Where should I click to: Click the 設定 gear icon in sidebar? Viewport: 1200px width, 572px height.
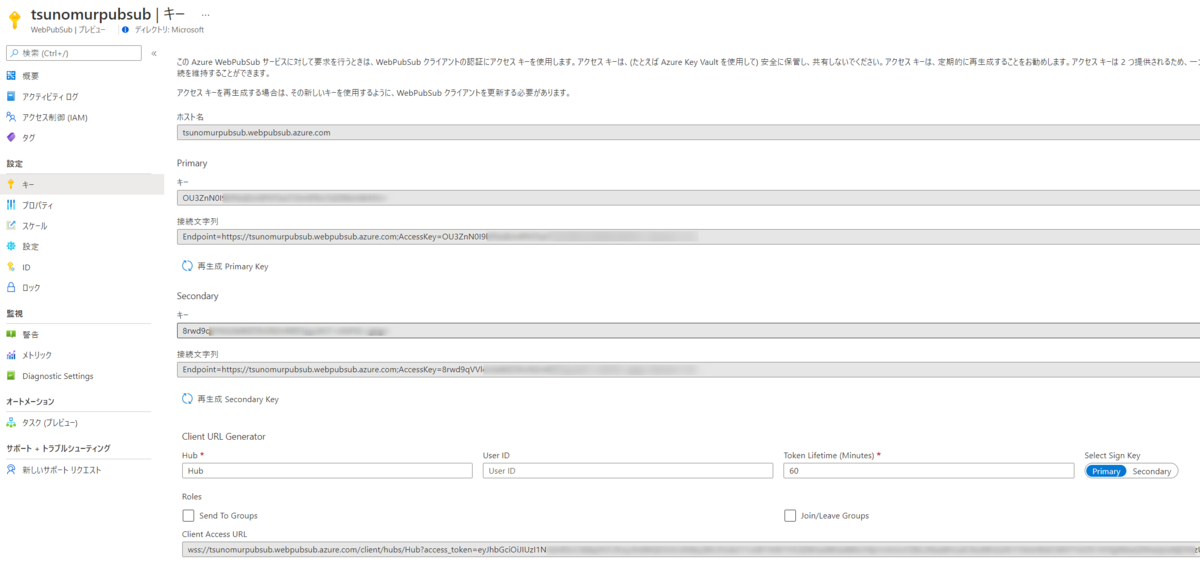click(11, 246)
